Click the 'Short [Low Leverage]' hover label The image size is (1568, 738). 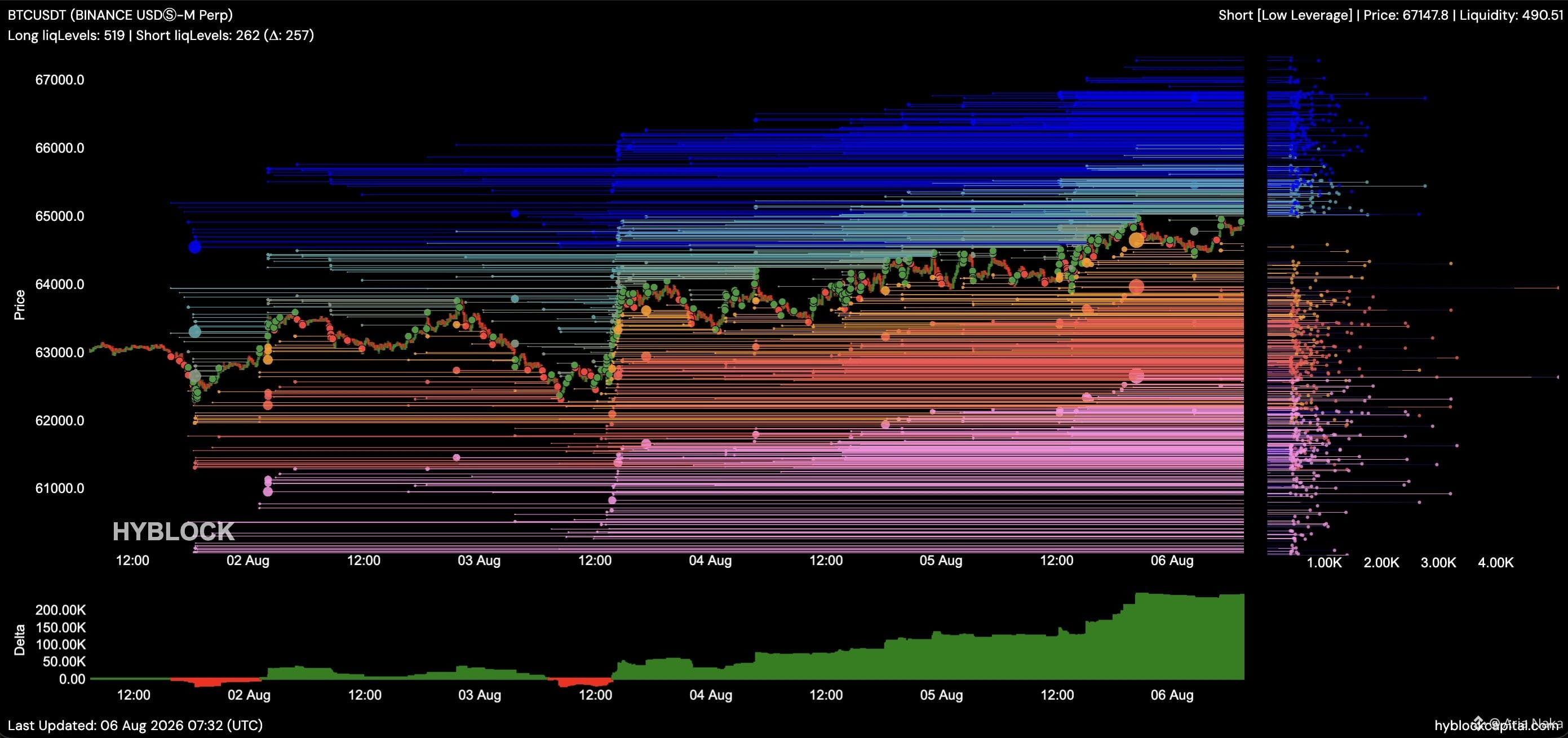click(1285, 15)
